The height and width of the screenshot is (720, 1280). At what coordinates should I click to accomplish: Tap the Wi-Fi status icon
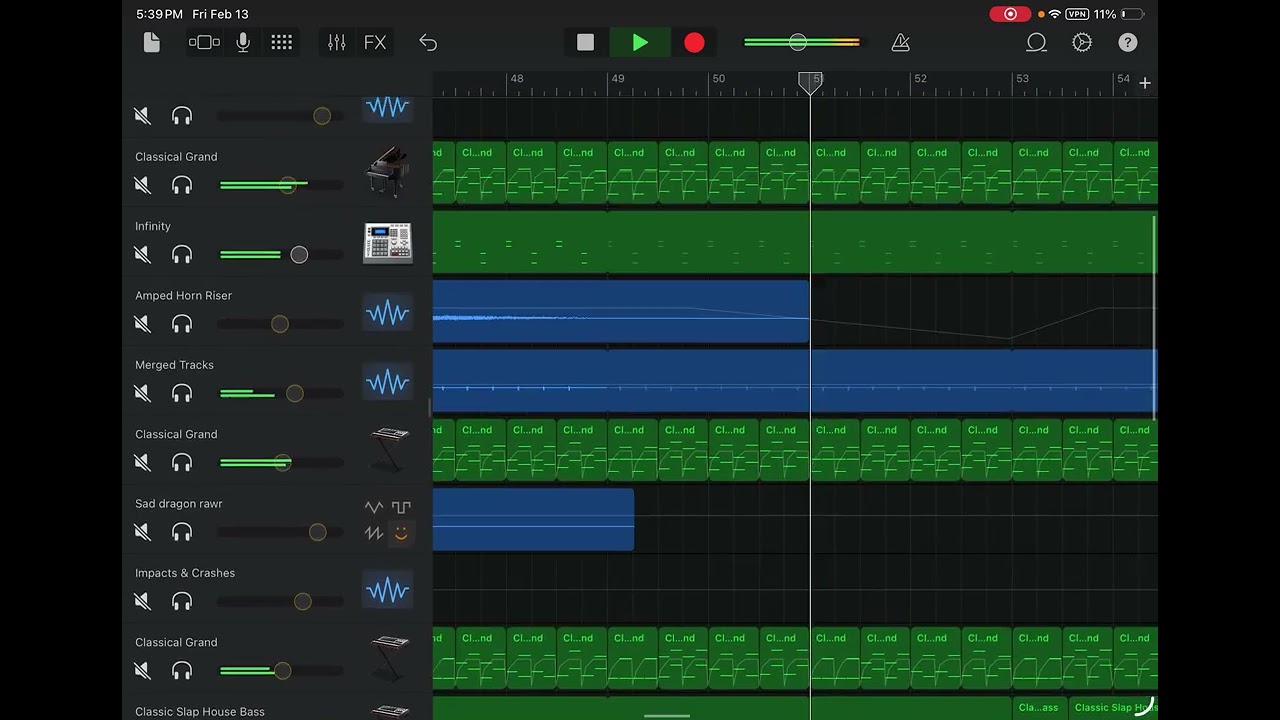click(x=1054, y=14)
